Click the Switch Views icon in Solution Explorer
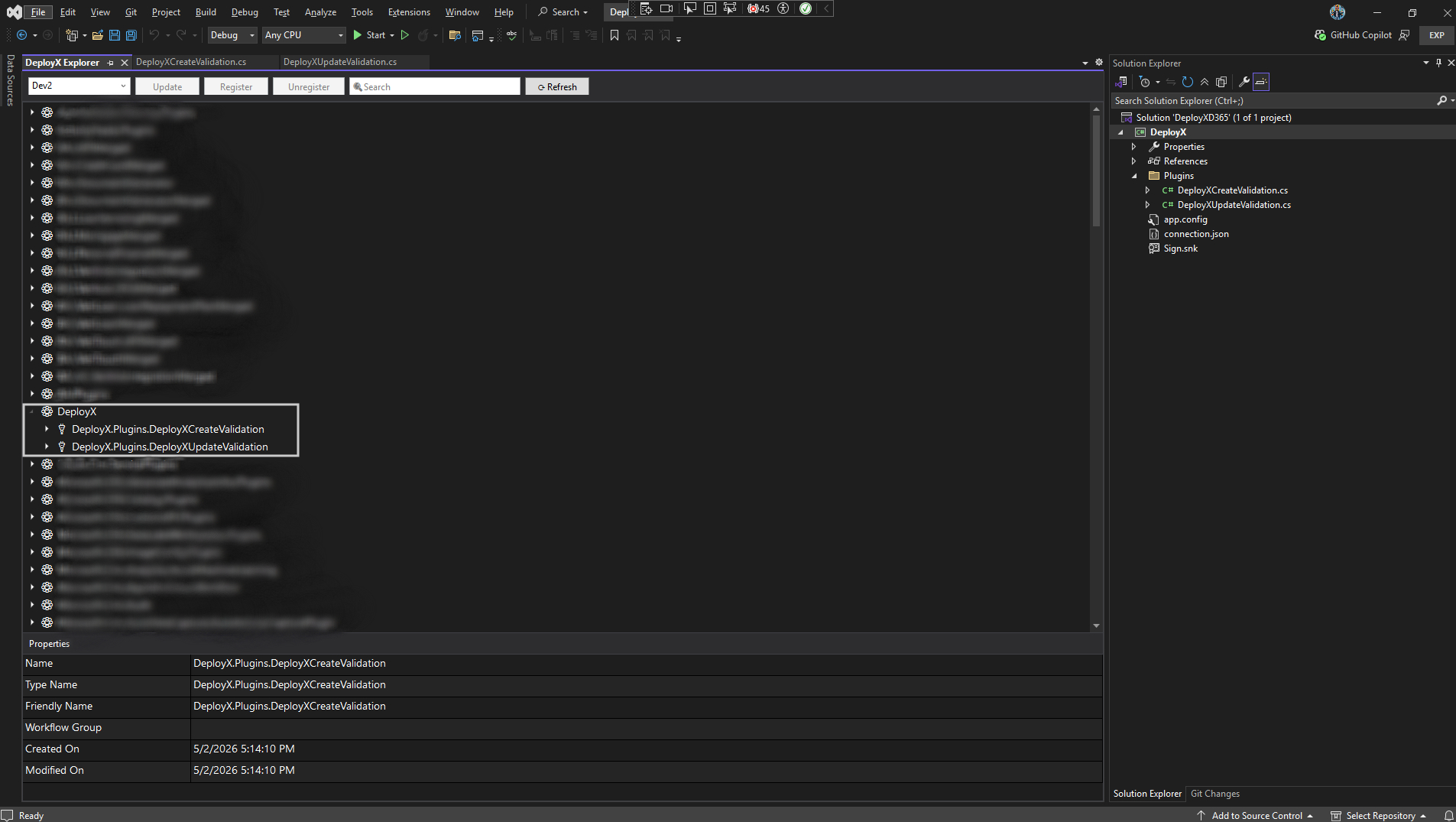 click(1121, 82)
